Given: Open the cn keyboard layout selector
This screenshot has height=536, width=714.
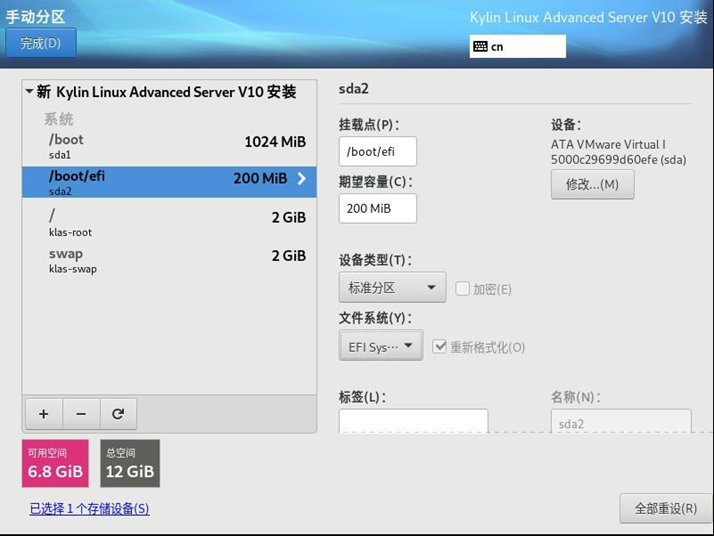Looking at the screenshot, I should (x=518, y=46).
